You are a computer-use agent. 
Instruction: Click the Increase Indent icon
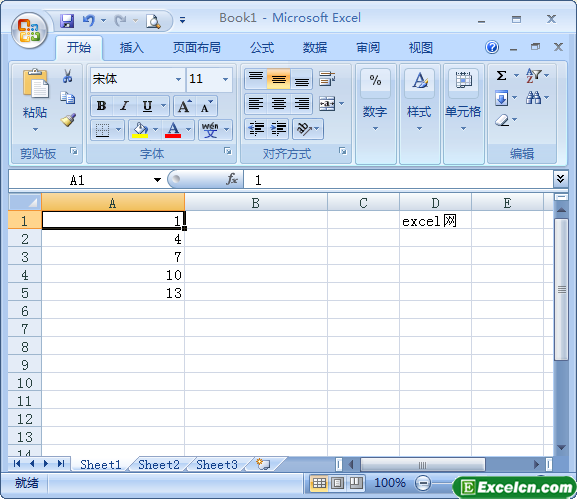pos(279,129)
